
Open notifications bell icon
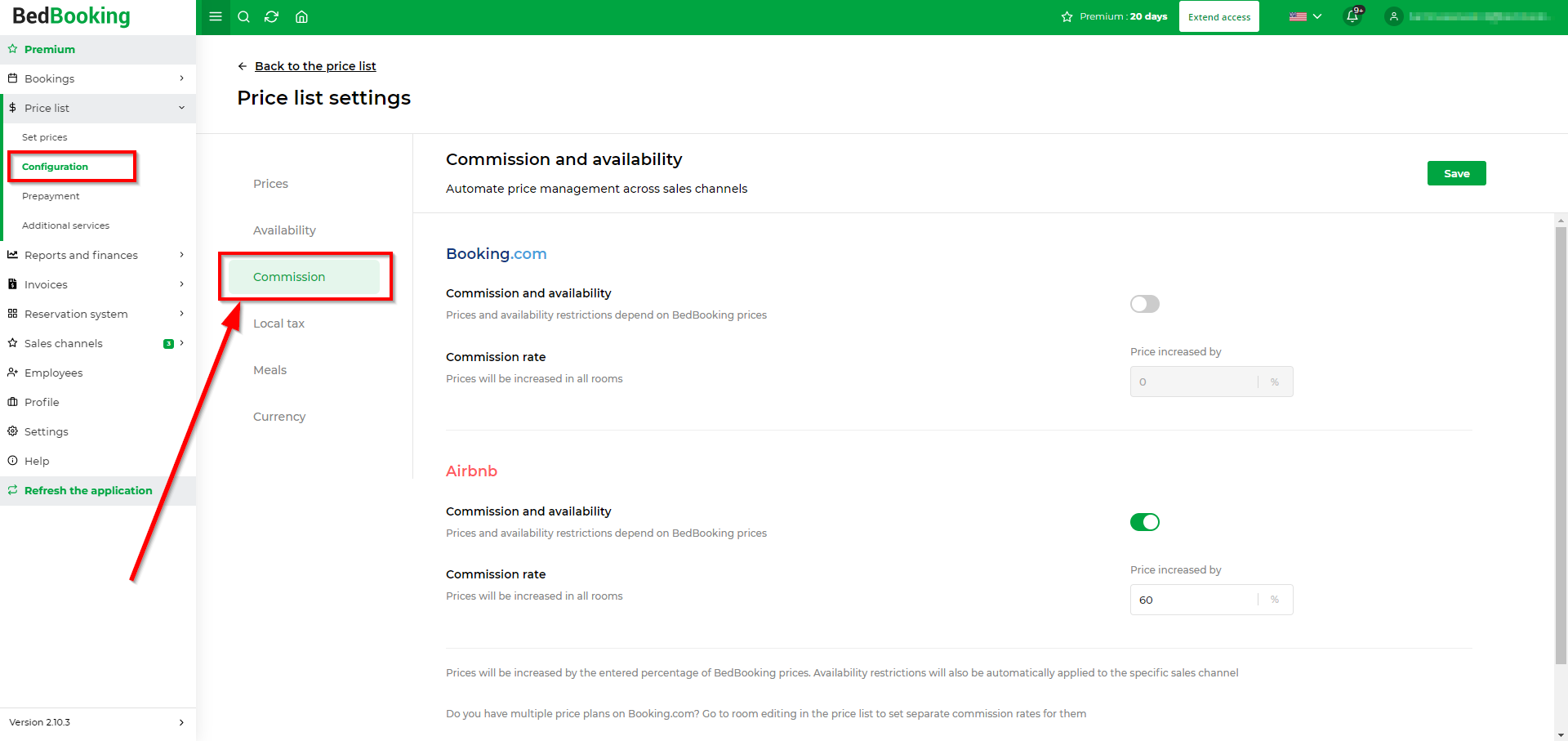pos(1352,16)
